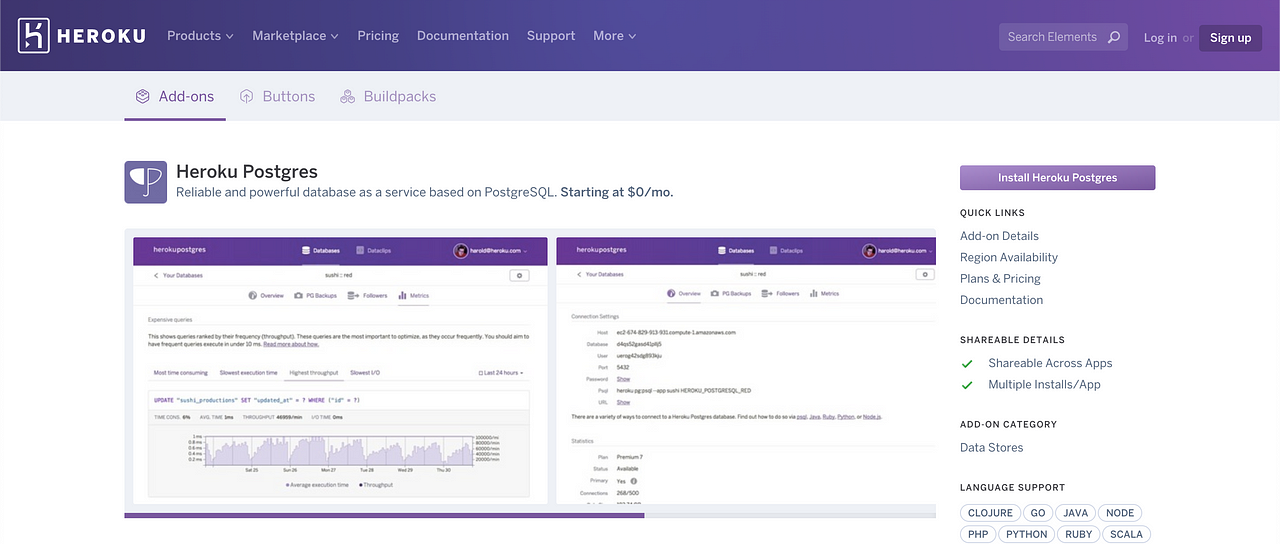Expand the More menu
The image size is (1280, 544).
click(x=614, y=36)
